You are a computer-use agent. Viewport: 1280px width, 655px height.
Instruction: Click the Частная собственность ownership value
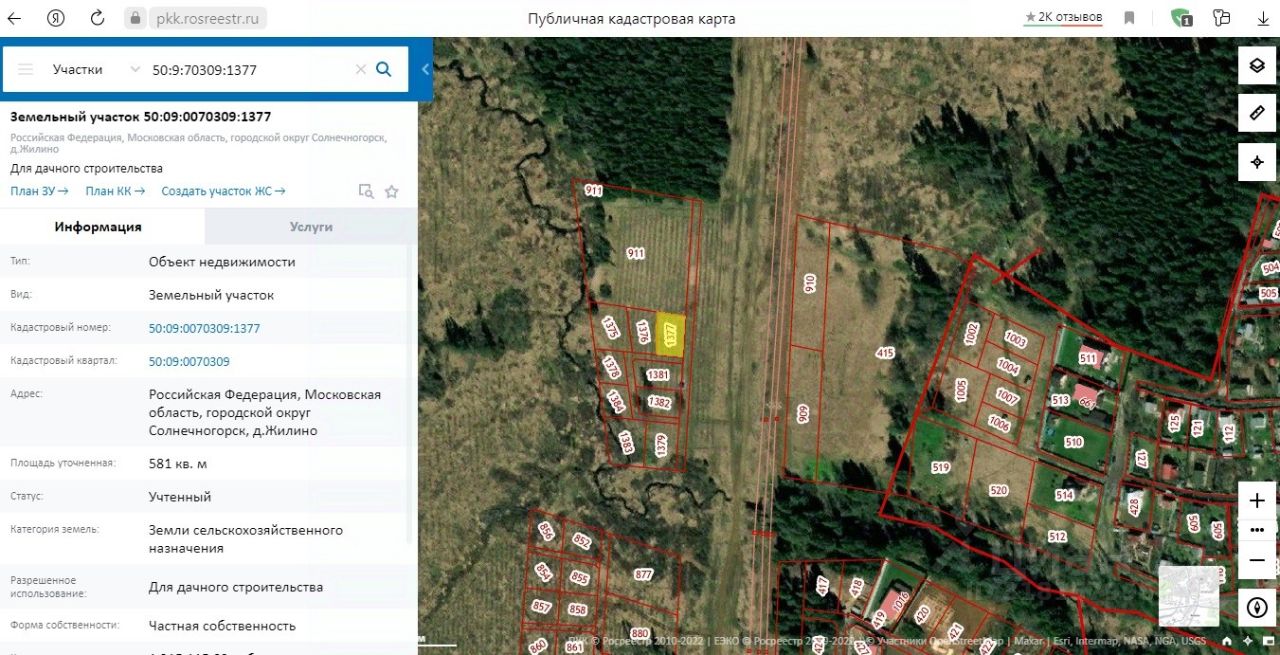point(222,626)
